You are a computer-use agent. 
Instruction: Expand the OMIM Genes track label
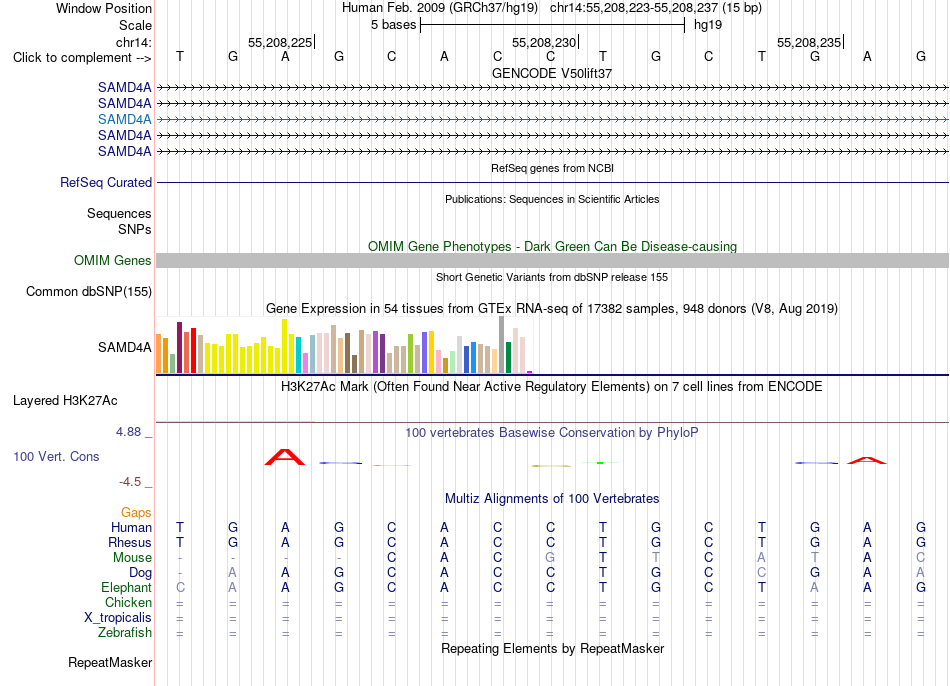click(112, 261)
